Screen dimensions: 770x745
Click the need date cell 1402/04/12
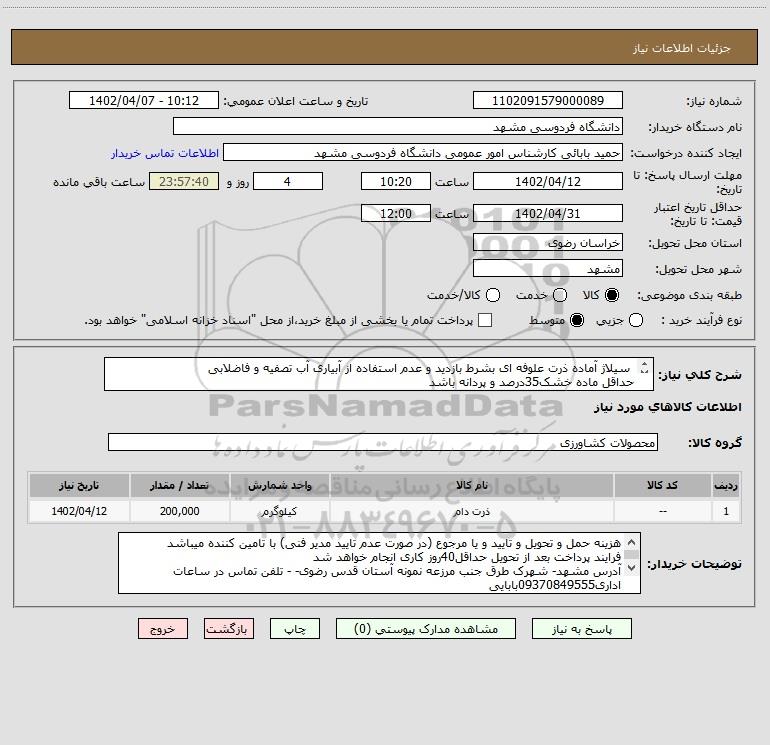tap(79, 511)
